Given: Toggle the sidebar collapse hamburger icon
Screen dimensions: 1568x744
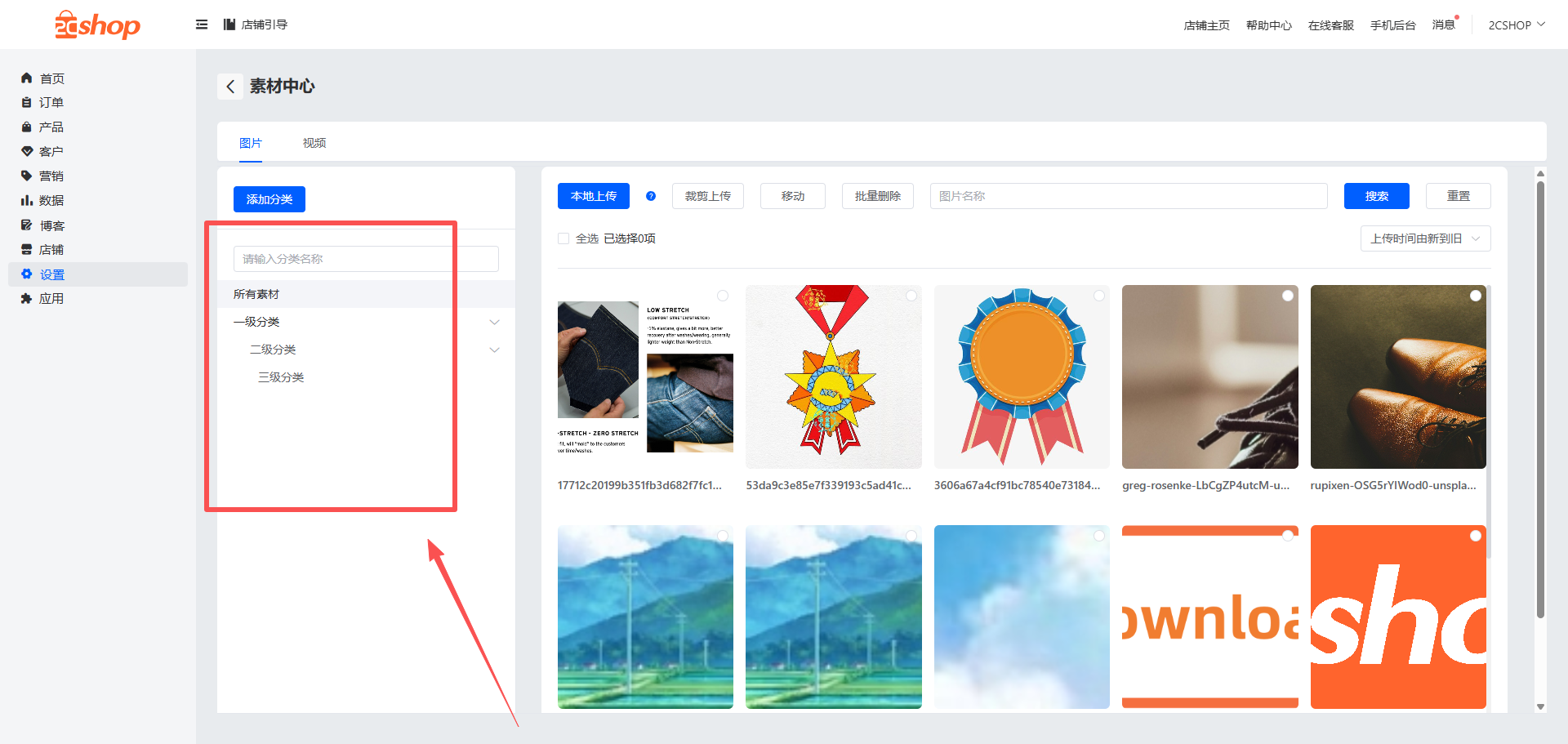Looking at the screenshot, I should [202, 25].
